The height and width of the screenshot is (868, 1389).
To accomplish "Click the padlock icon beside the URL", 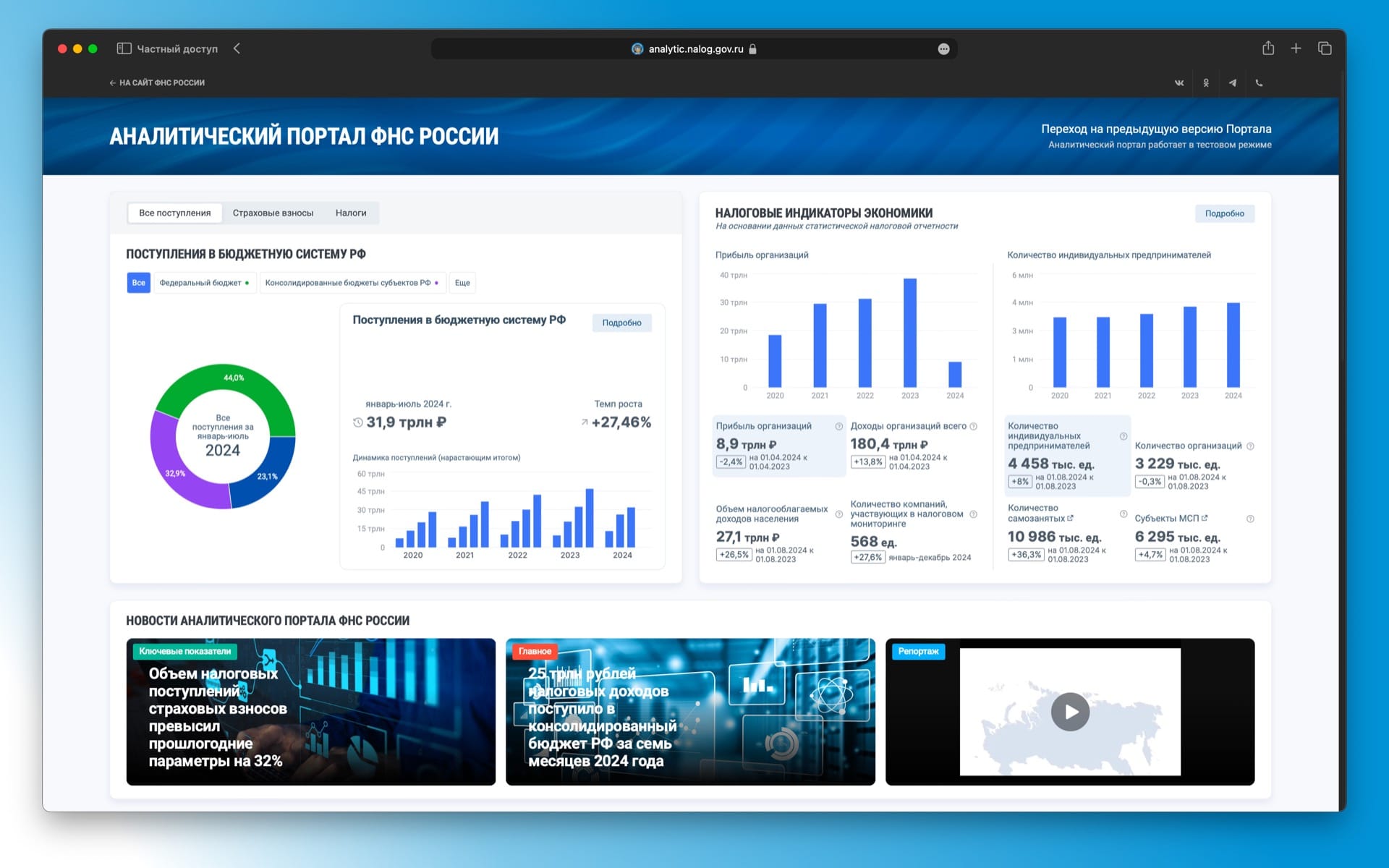I will (x=752, y=49).
